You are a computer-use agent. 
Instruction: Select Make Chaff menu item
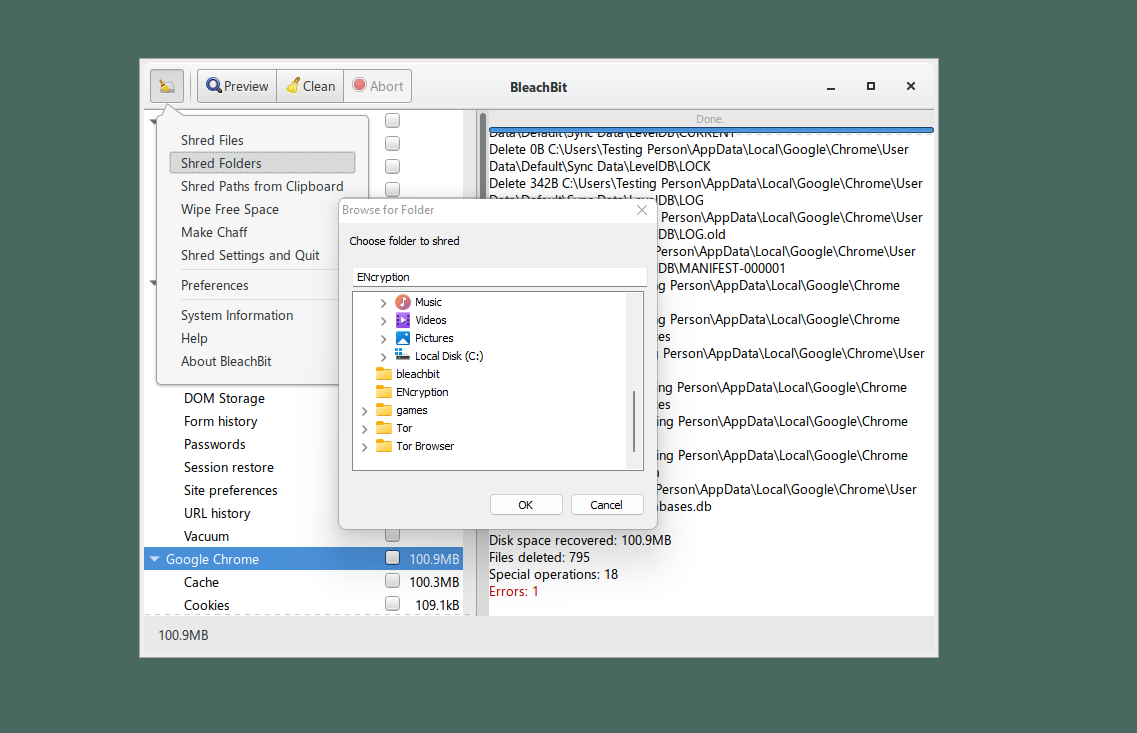tap(214, 232)
